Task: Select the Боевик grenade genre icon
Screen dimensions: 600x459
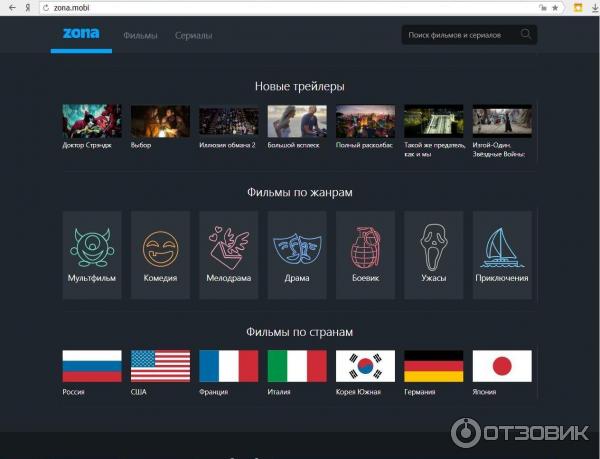Action: click(365, 247)
